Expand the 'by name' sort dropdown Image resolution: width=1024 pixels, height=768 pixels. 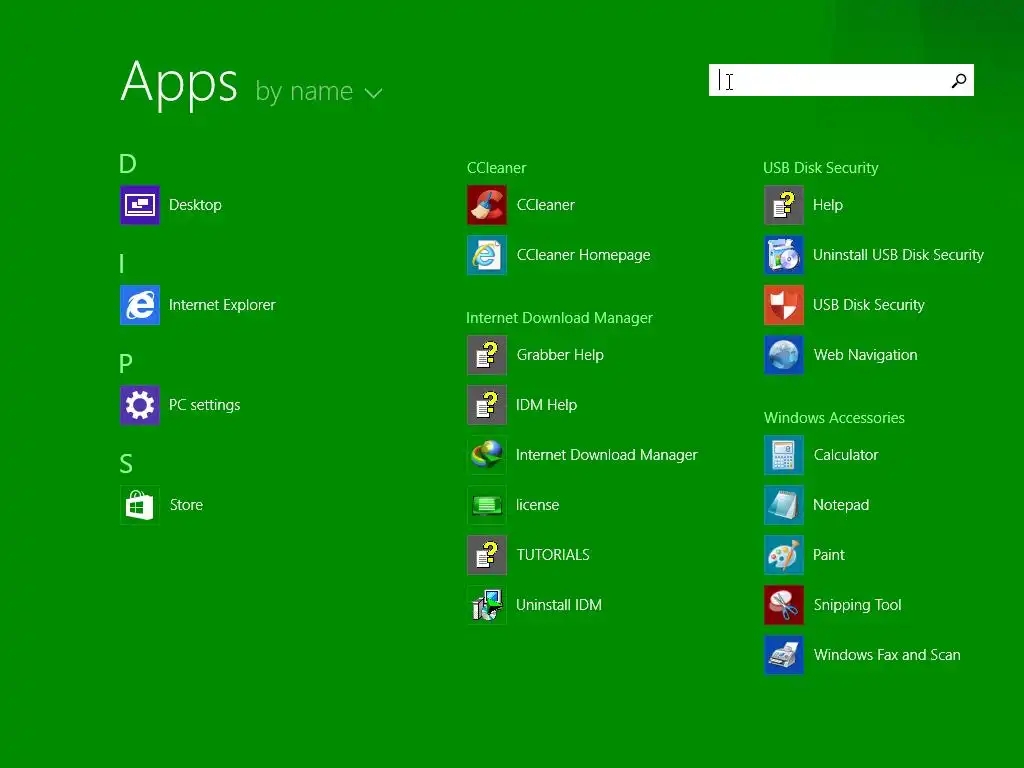click(319, 92)
